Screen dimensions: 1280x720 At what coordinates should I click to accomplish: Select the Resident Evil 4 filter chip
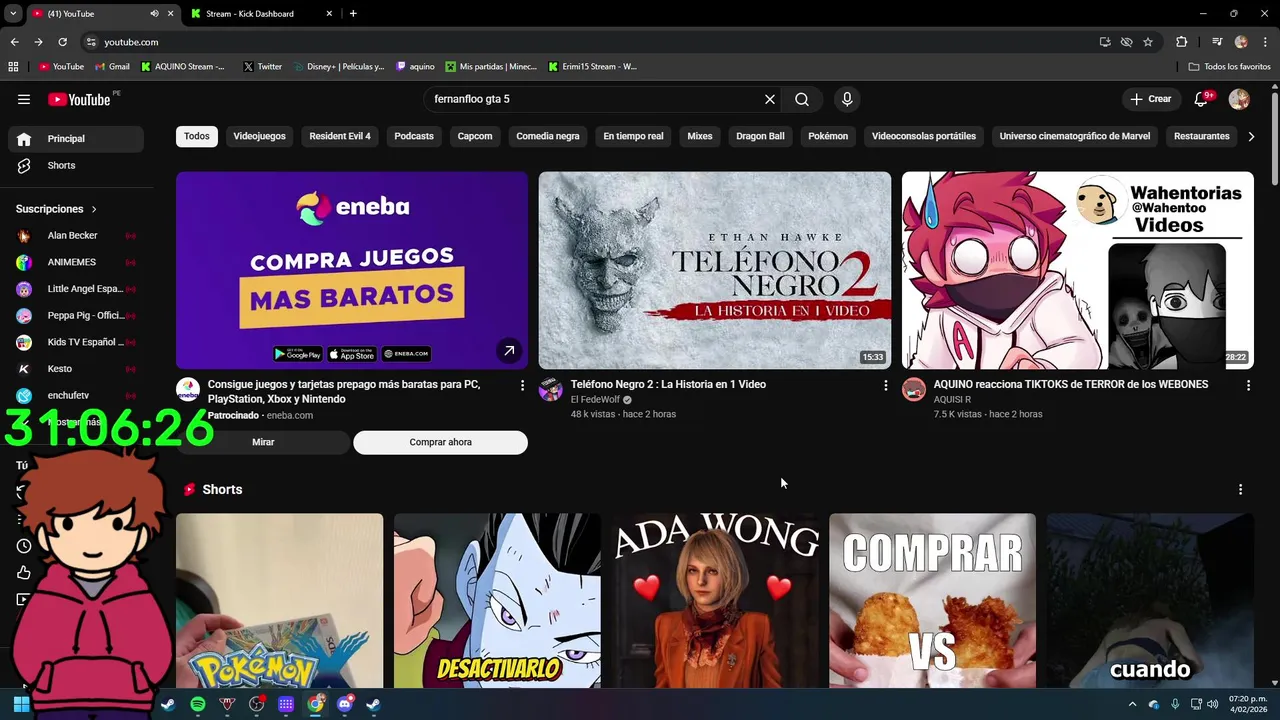tap(340, 136)
